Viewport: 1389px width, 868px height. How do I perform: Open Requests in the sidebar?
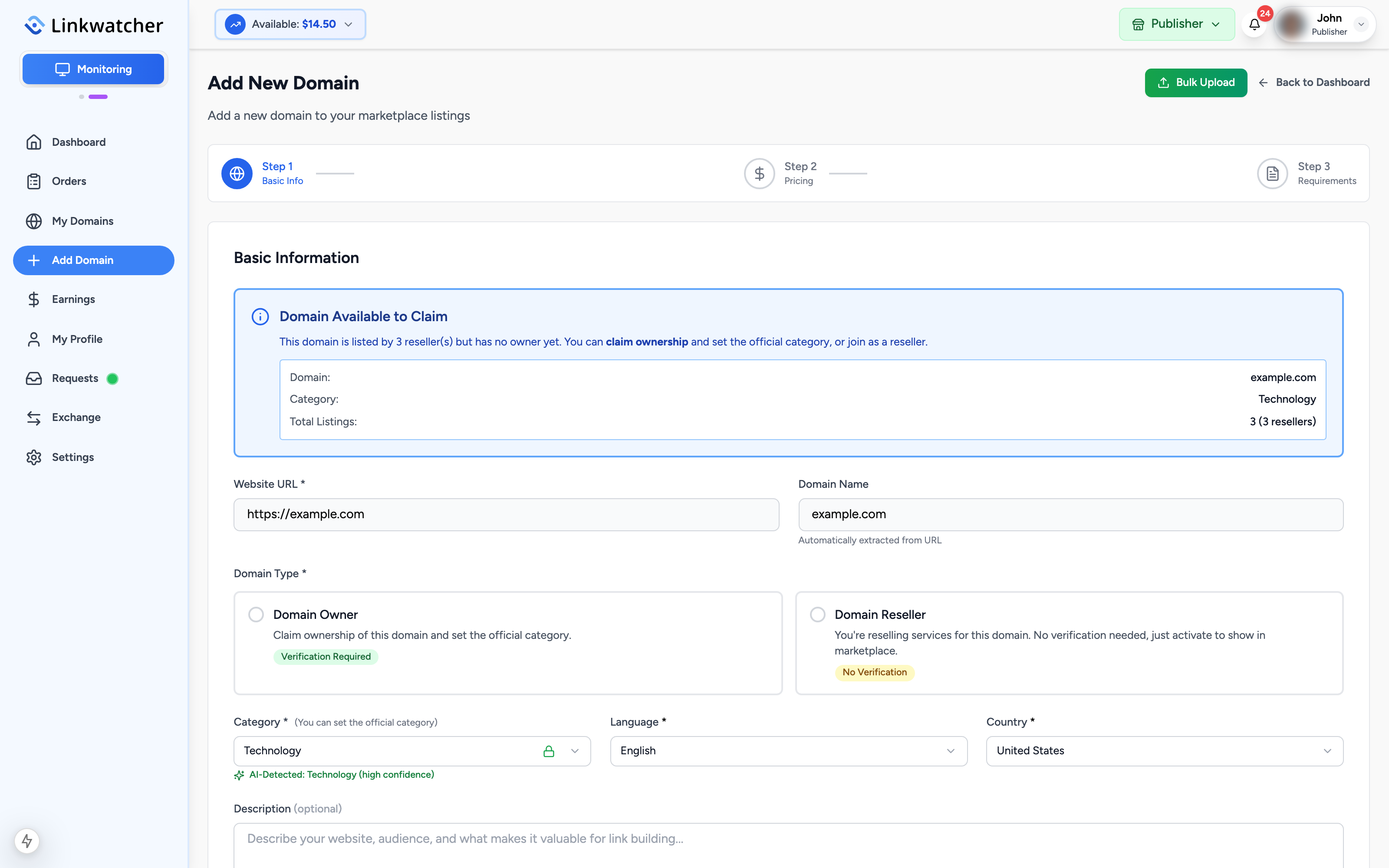[x=94, y=378]
